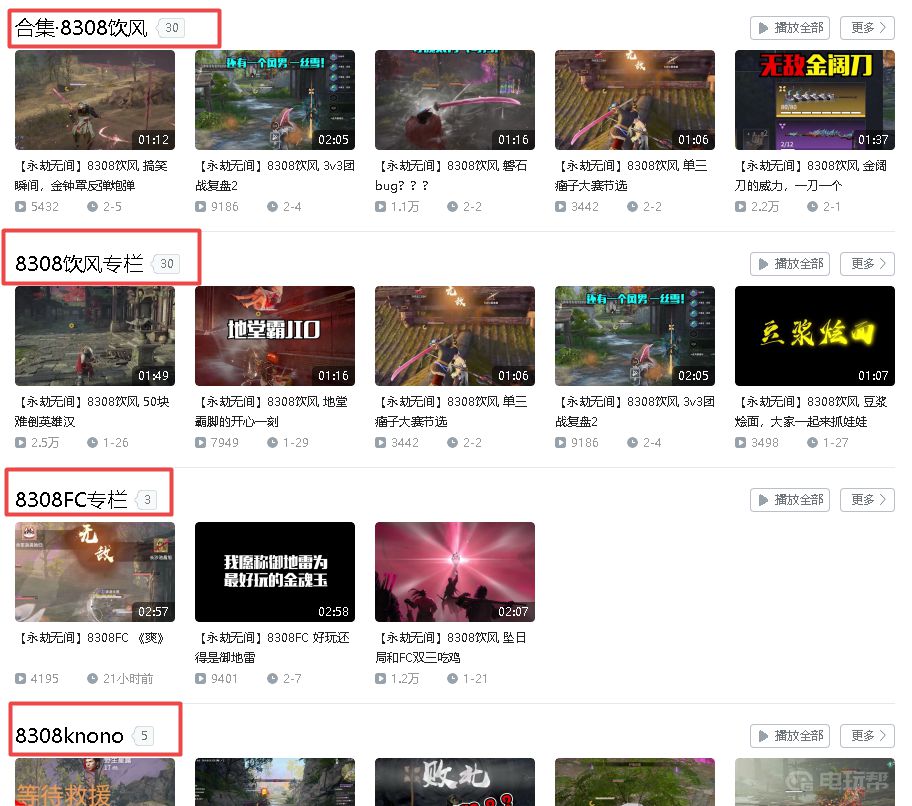Open the 单三瘤子大赛节选 thumbnail in 8308饮风专栏
912x806 pixels.
click(x=455, y=336)
